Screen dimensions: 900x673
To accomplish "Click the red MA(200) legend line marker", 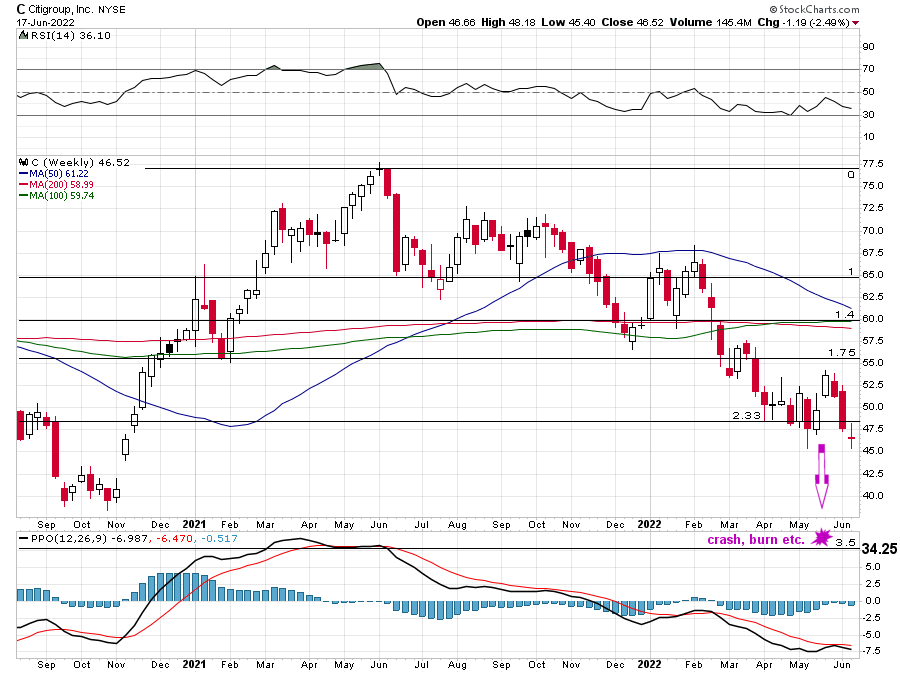I will [24, 184].
